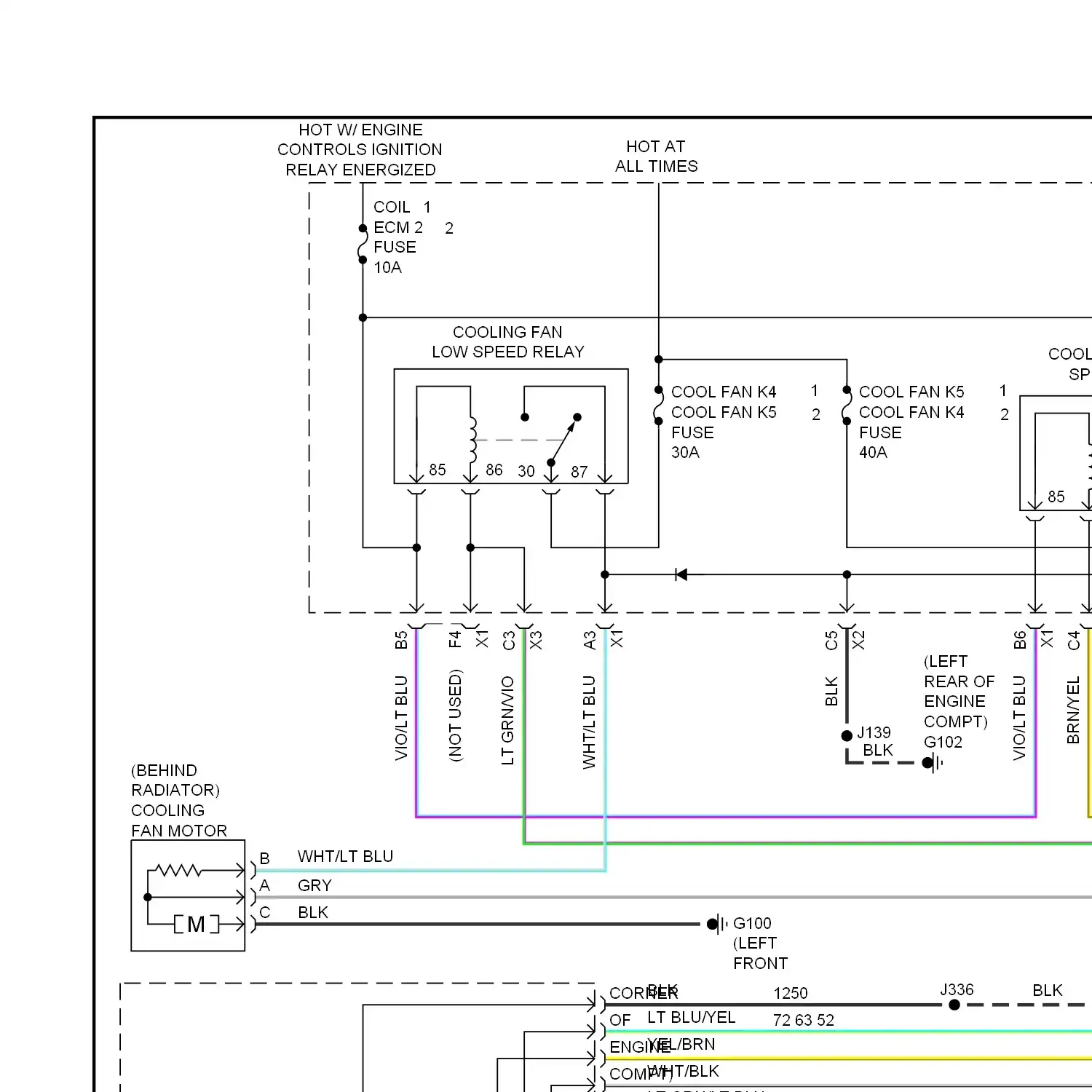Click circuit number "1250"
The image size is (1092, 1092).
791,994
